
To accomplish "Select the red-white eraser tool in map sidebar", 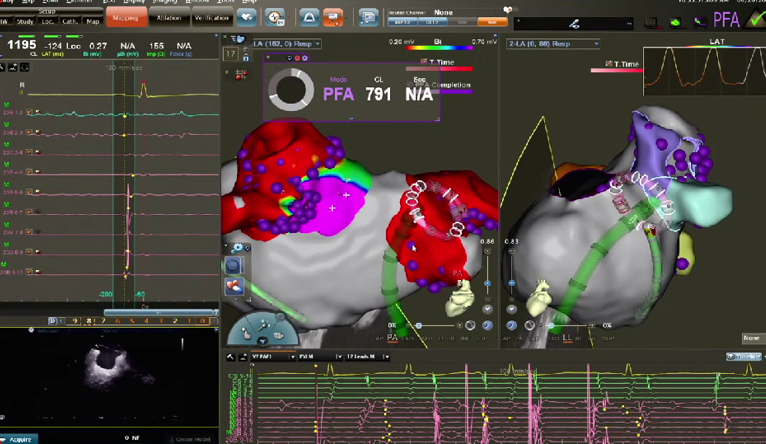I will click(x=233, y=286).
